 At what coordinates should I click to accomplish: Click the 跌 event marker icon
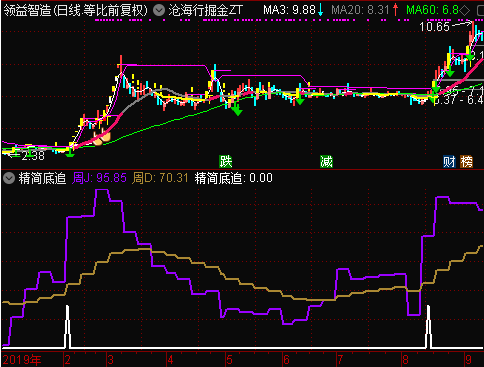[x=226, y=162]
